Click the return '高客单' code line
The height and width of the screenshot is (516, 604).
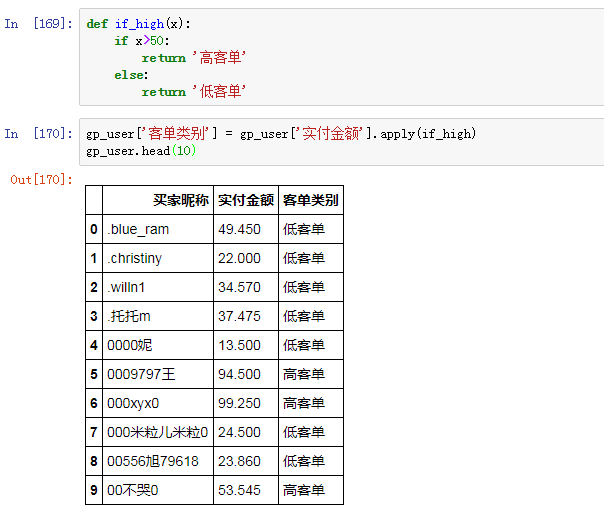coord(193,58)
